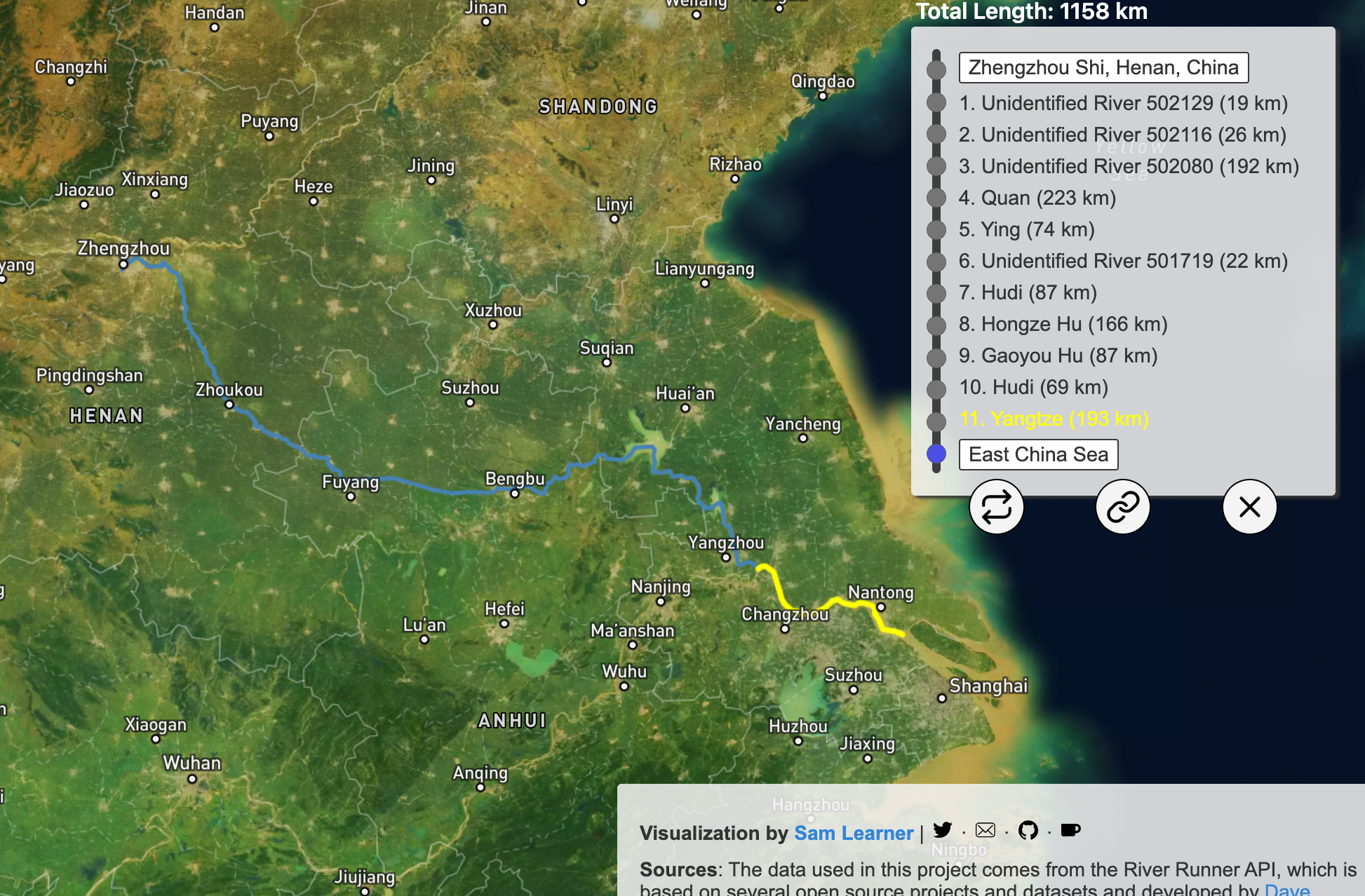Click the Ying (74 km) timeline dot
1365x896 pixels.
click(x=936, y=229)
